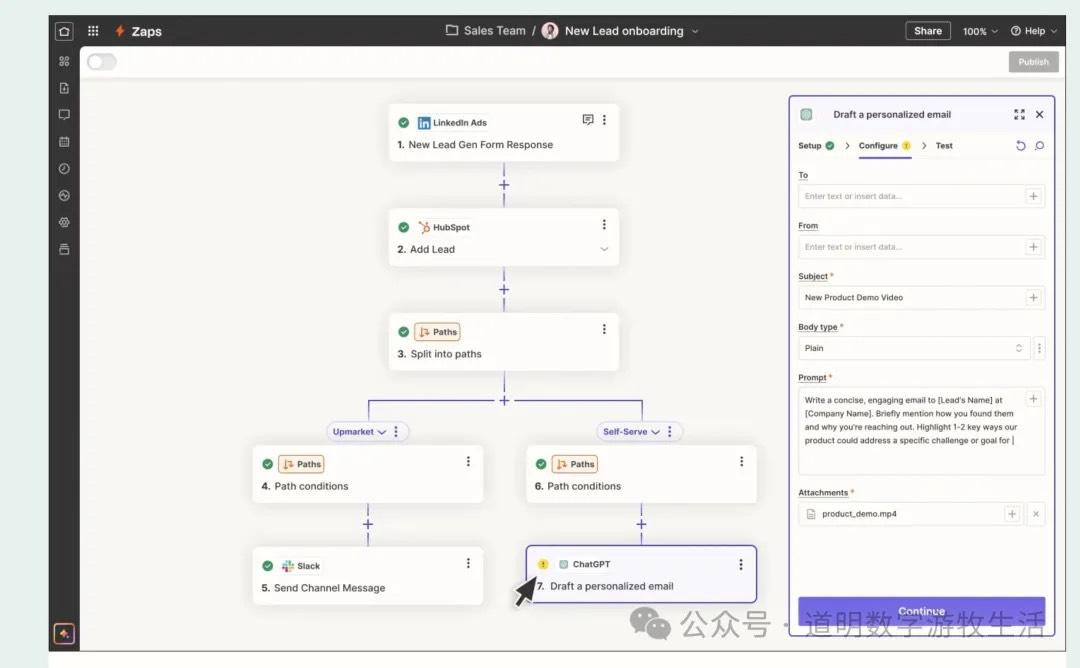This screenshot has width=1080, height=668.
Task: Switch to the Test tab
Action: coord(943,146)
